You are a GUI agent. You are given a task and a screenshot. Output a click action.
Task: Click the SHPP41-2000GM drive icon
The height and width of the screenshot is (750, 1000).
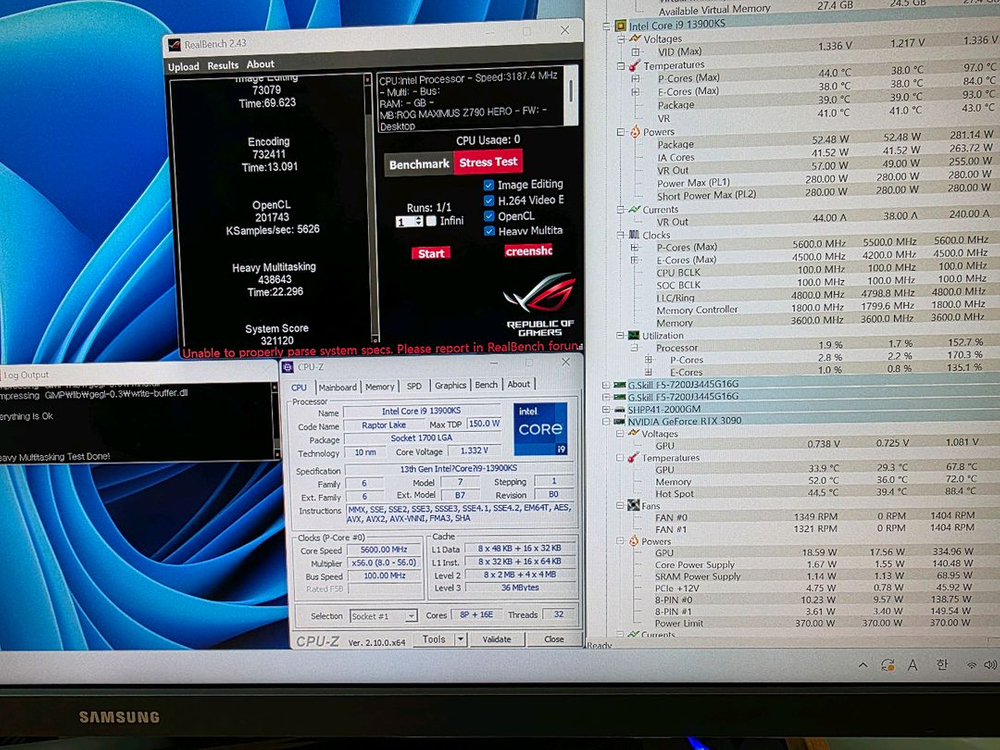coord(619,409)
